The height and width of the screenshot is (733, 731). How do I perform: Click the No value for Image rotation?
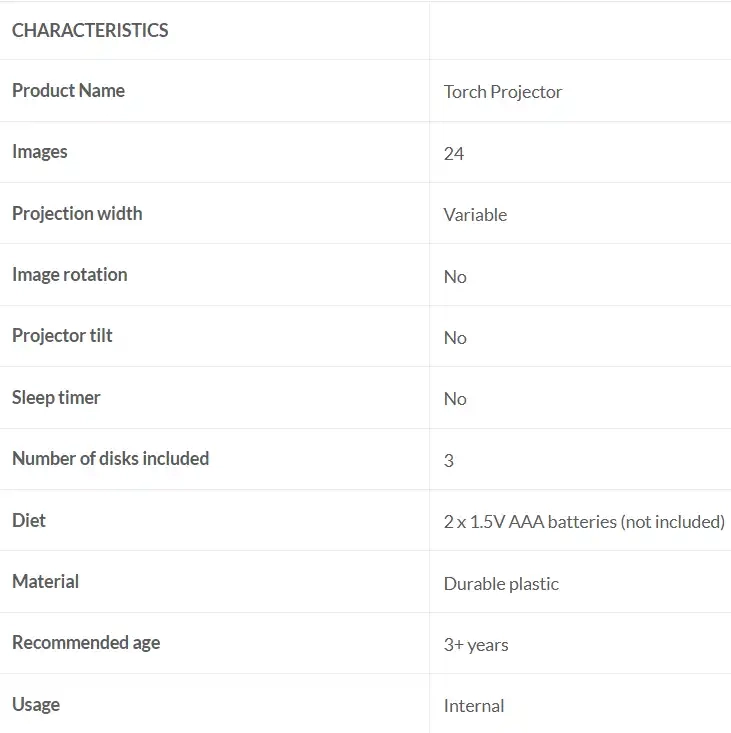(x=455, y=277)
